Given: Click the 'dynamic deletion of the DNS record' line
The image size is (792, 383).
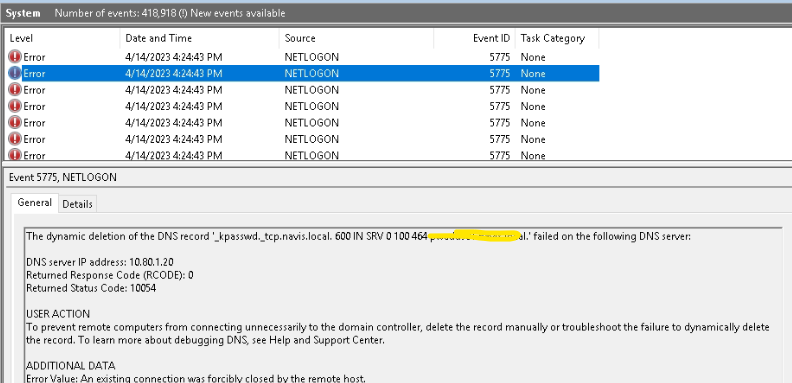Looking at the screenshot, I should click(x=358, y=236).
